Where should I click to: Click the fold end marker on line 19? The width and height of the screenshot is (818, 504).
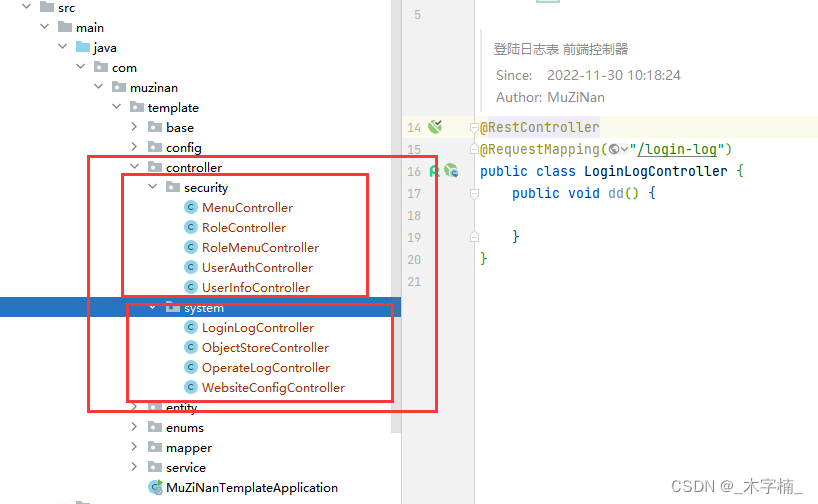pos(474,237)
